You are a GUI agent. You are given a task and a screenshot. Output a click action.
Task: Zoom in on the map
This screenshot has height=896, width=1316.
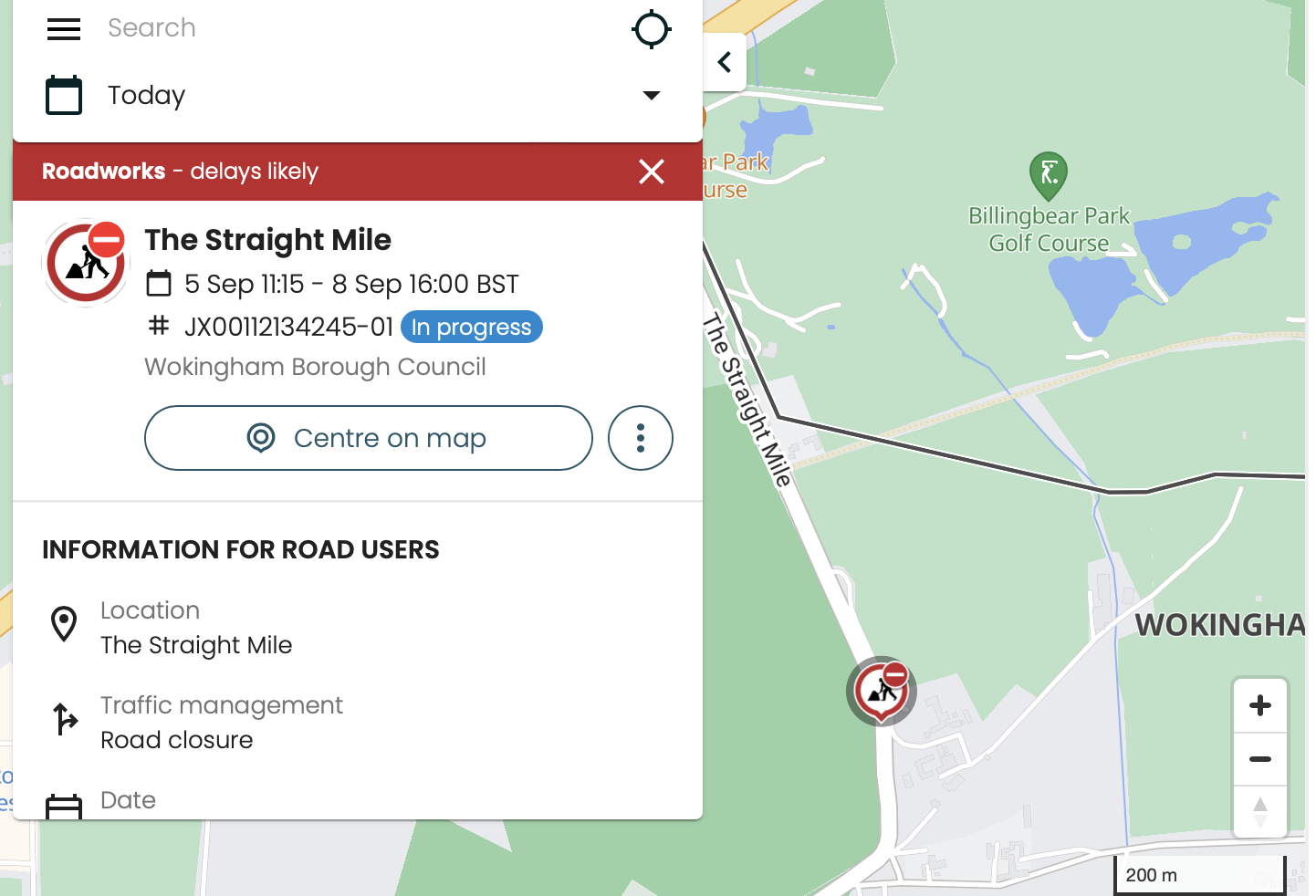coord(1259,705)
